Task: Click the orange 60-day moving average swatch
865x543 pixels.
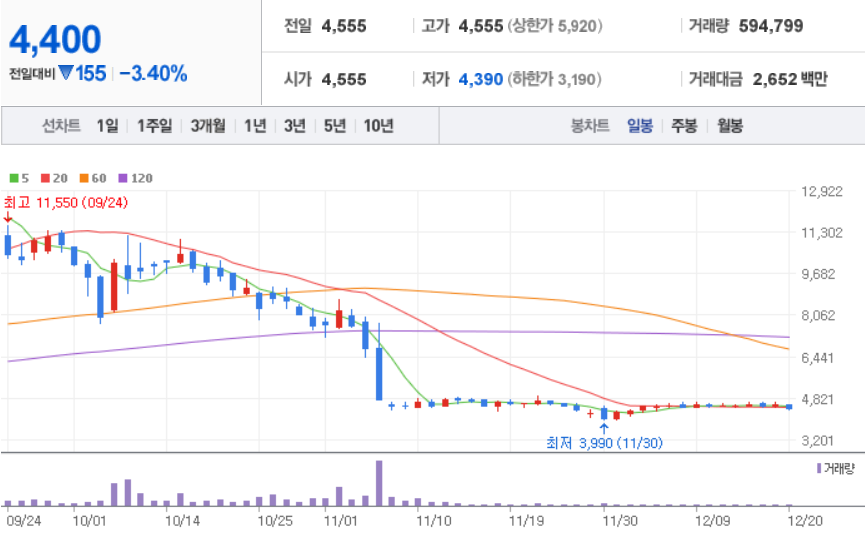Action: click(84, 178)
